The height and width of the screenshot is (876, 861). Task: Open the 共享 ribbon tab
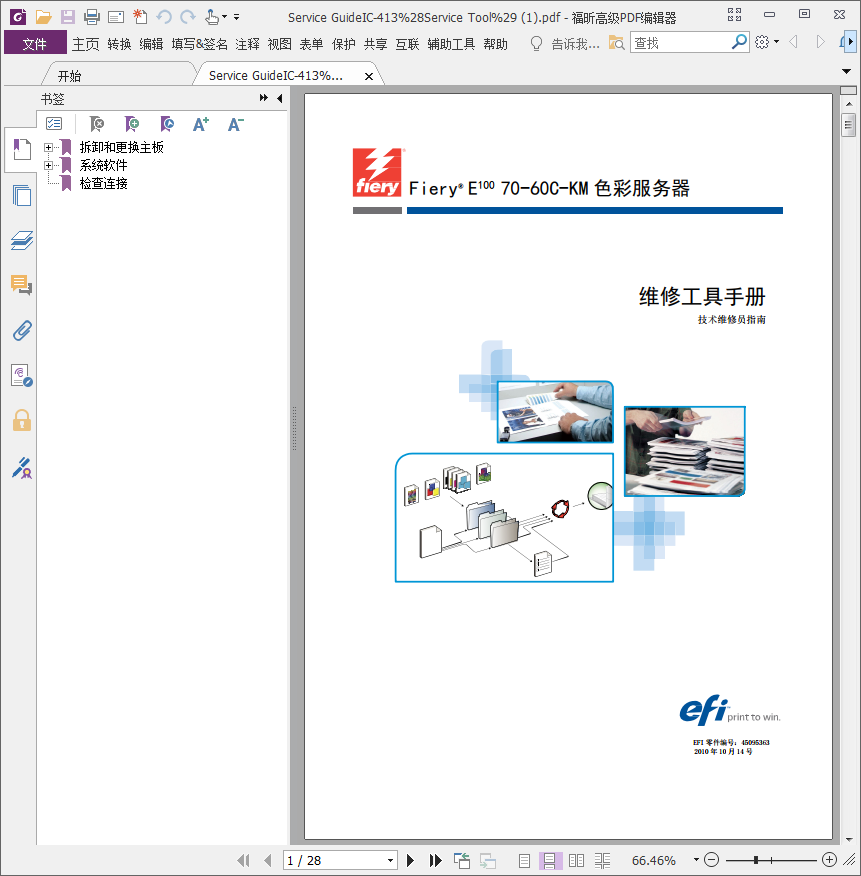pyautogui.click(x=375, y=44)
